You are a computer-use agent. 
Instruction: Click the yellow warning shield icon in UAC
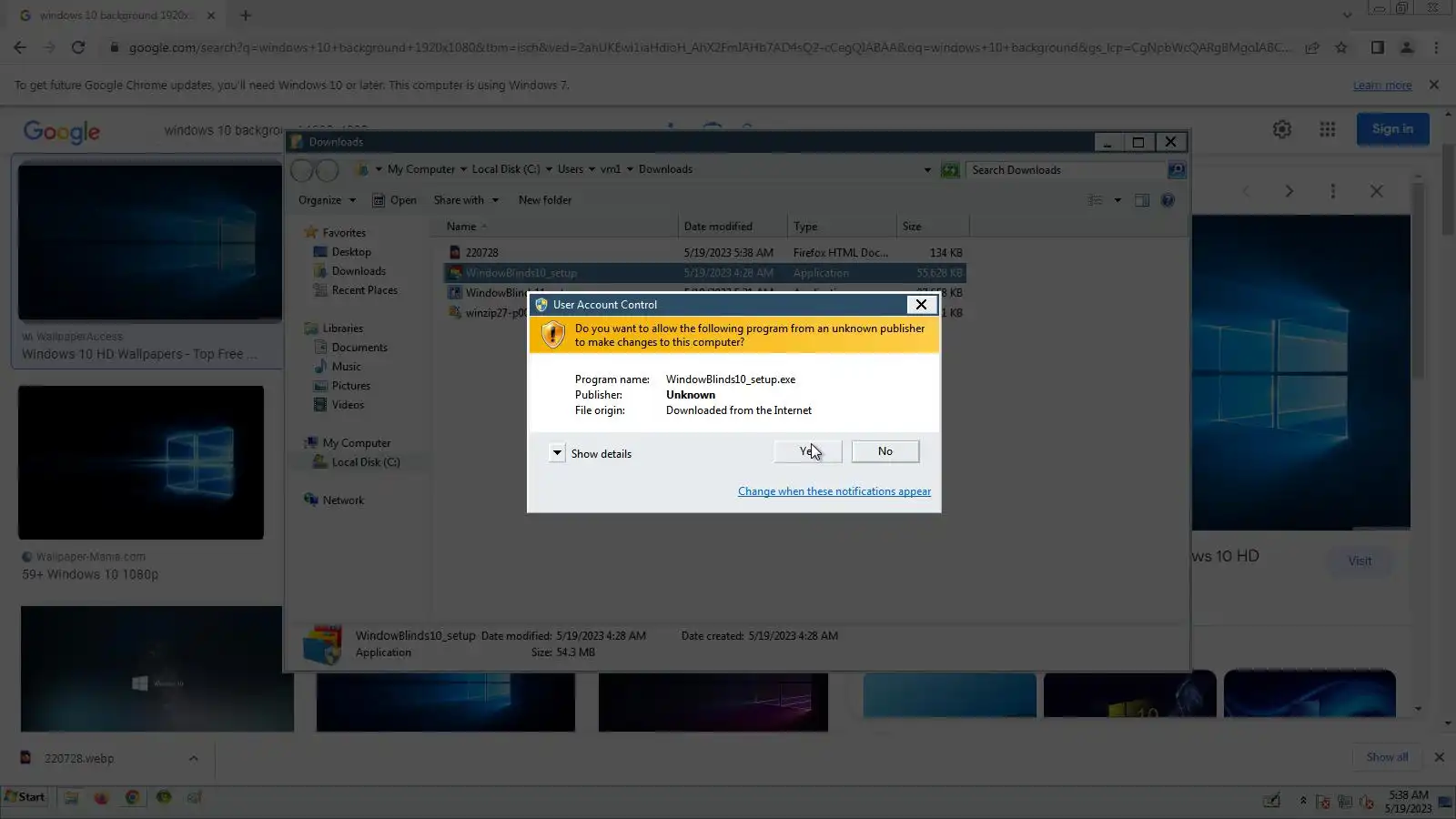(552, 335)
